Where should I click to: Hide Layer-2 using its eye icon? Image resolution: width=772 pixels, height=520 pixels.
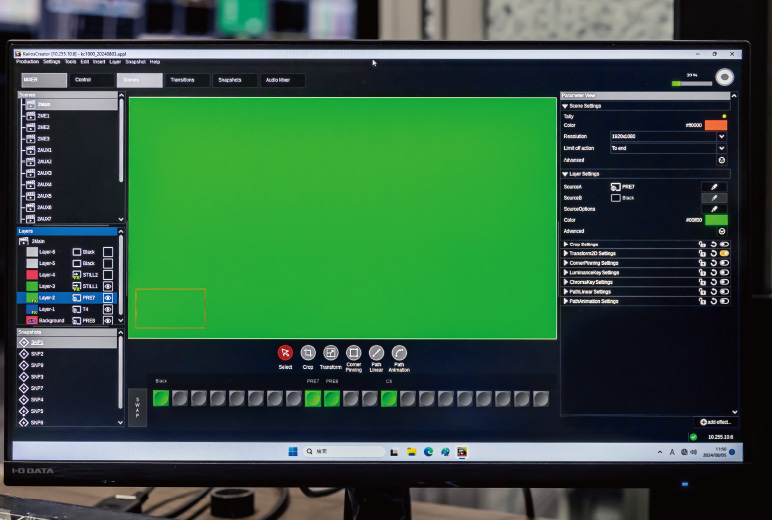pos(108,297)
